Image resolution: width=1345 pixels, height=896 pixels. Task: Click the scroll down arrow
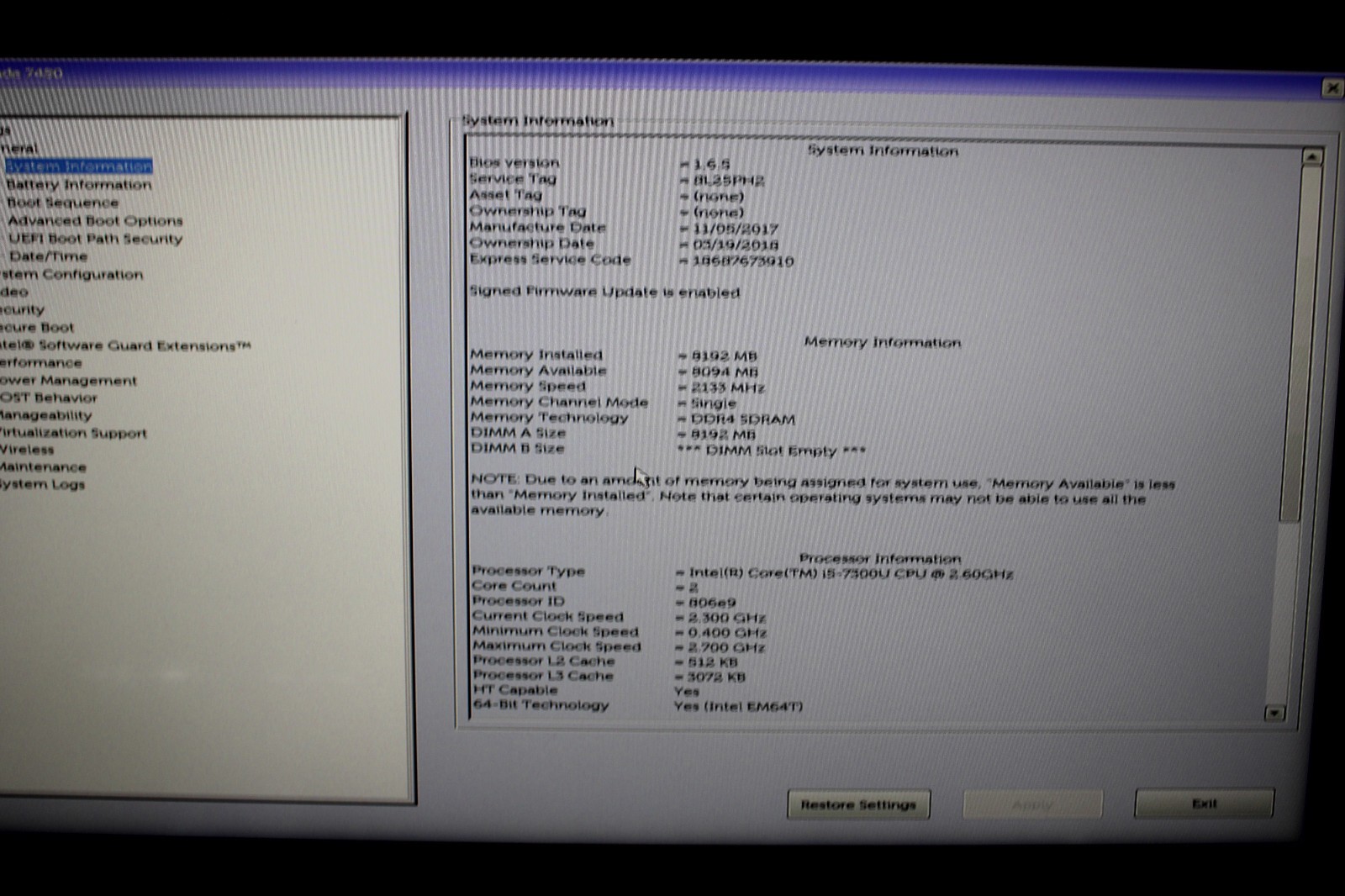point(1274,714)
